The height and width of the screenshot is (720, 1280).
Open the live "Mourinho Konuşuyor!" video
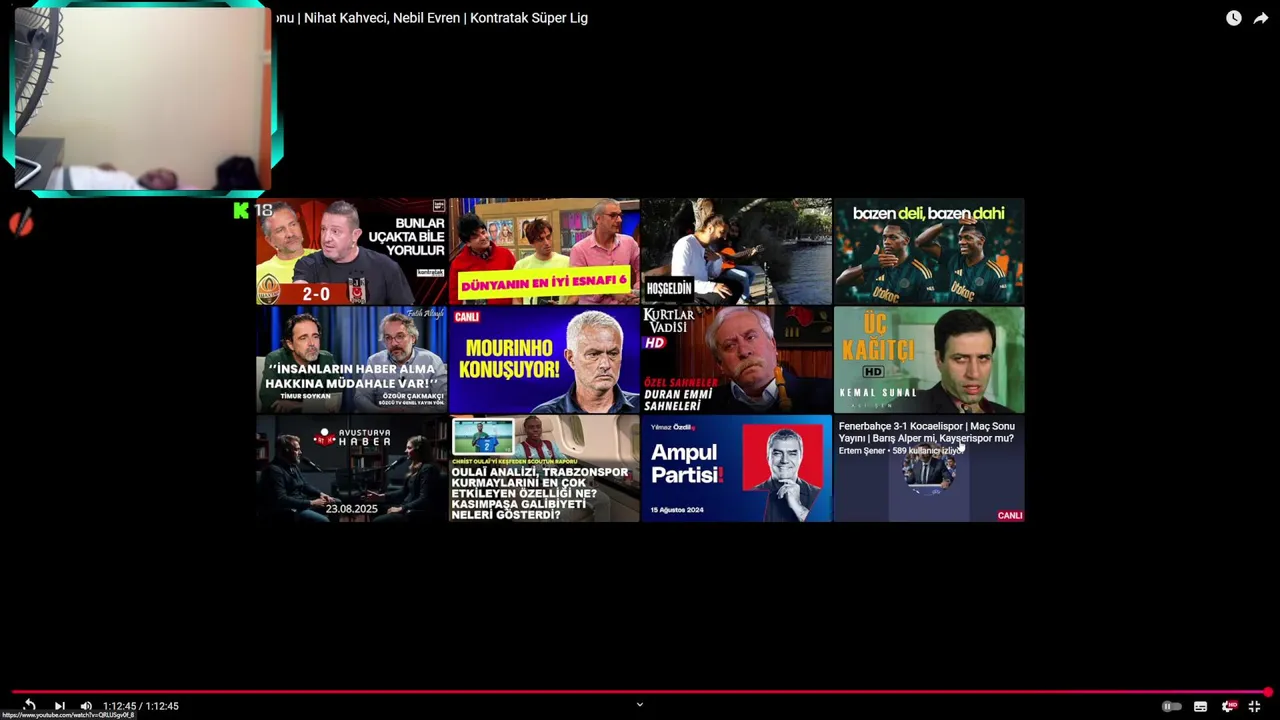[x=544, y=360]
